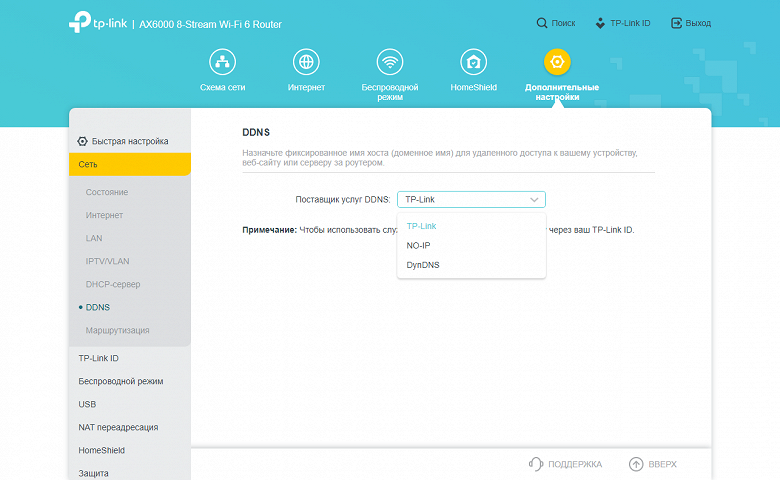Image resolution: width=780 pixels, height=480 pixels.
Task: Collapse the Сеть sidebar section
Action: pos(130,164)
